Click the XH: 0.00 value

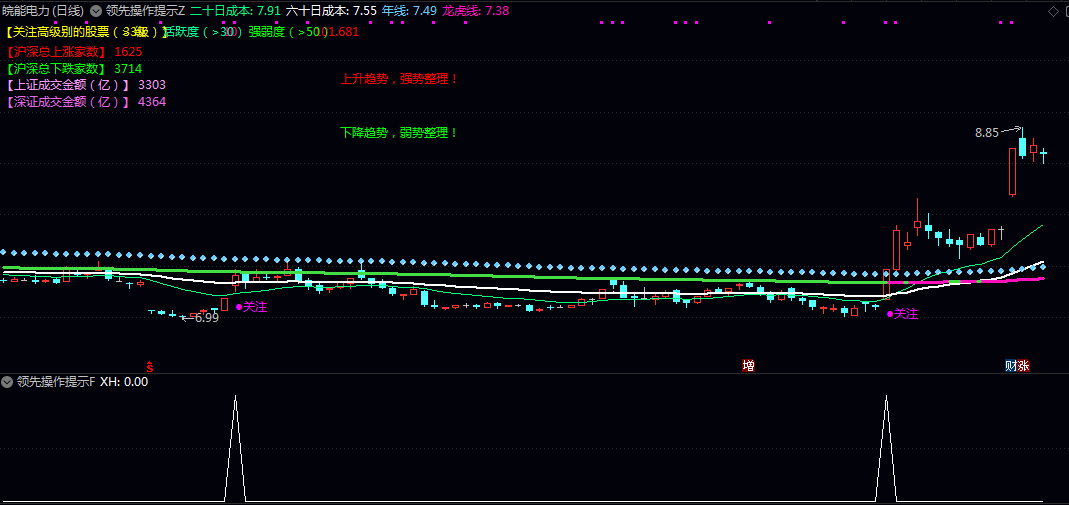(x=124, y=382)
